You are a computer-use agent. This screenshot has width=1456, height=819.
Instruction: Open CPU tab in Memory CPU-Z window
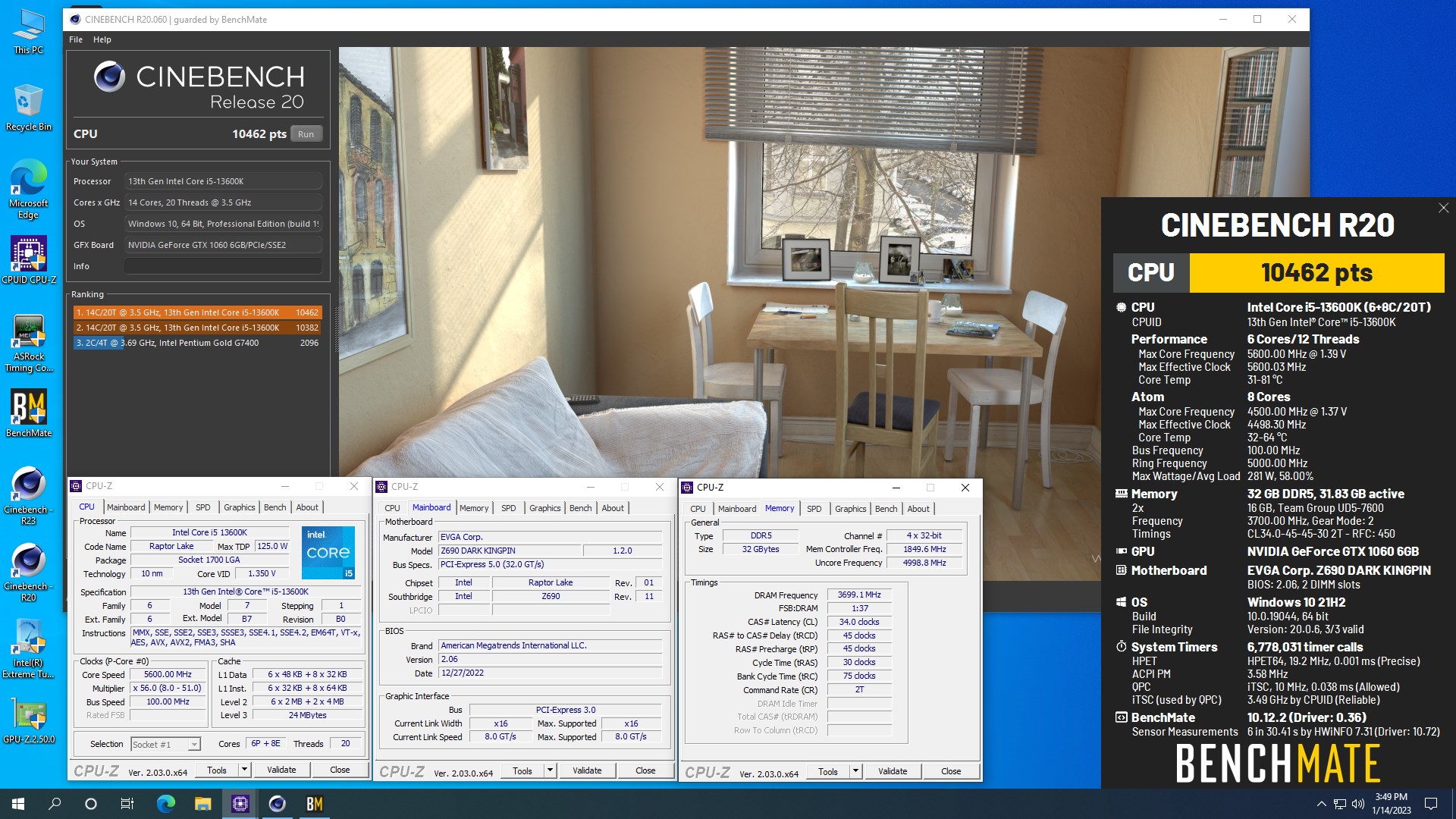[698, 509]
